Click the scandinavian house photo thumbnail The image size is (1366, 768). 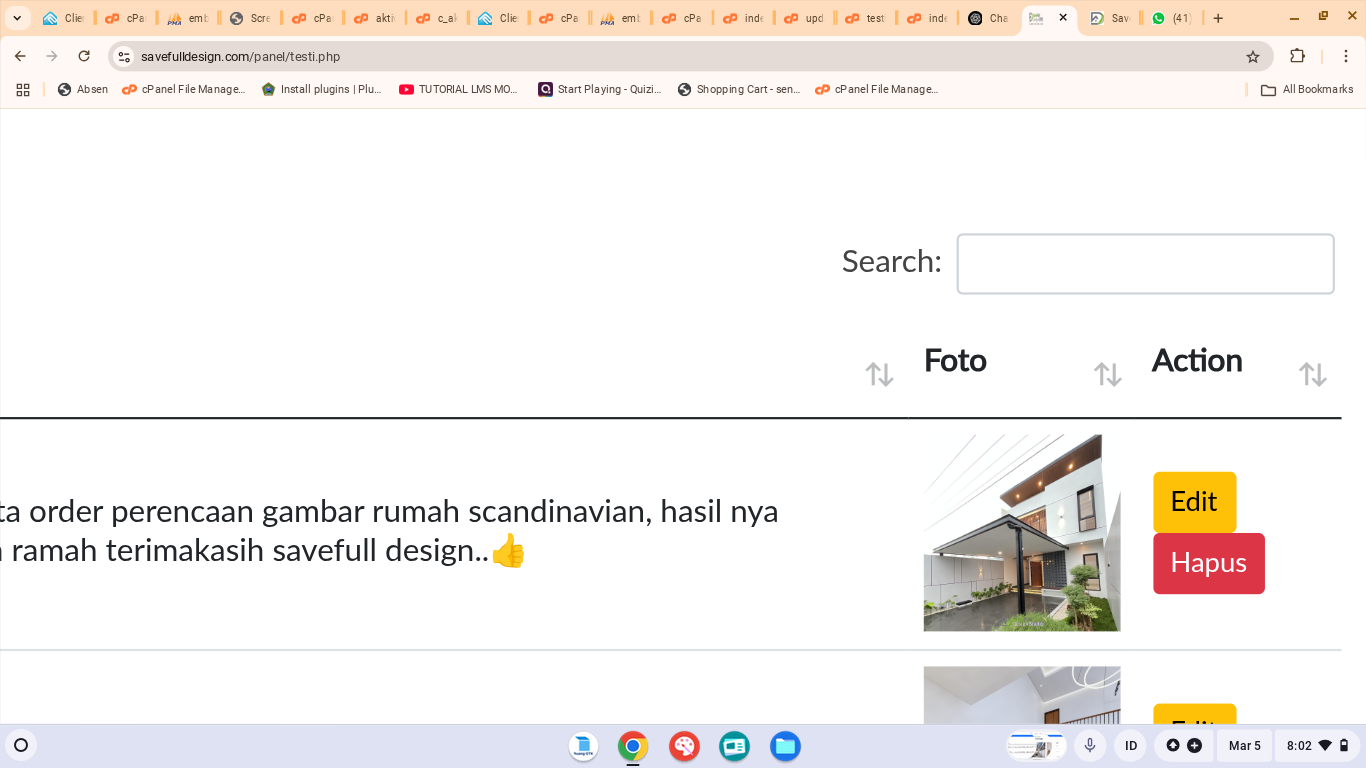tap(1021, 532)
